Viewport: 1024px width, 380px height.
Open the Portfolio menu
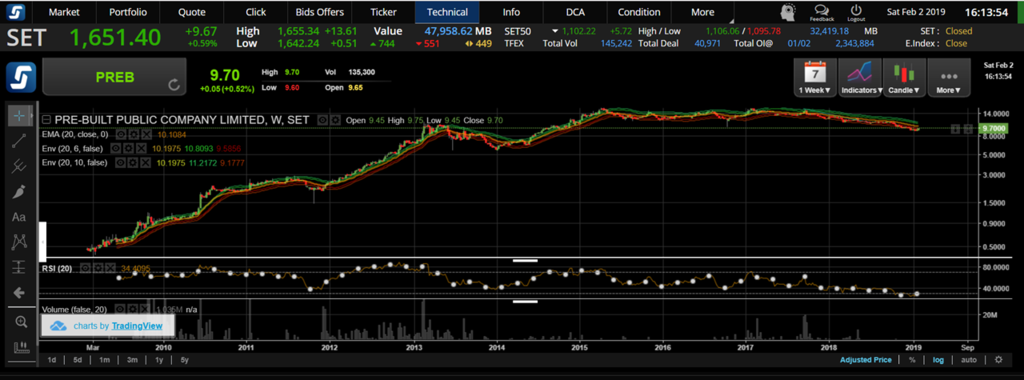pos(128,12)
